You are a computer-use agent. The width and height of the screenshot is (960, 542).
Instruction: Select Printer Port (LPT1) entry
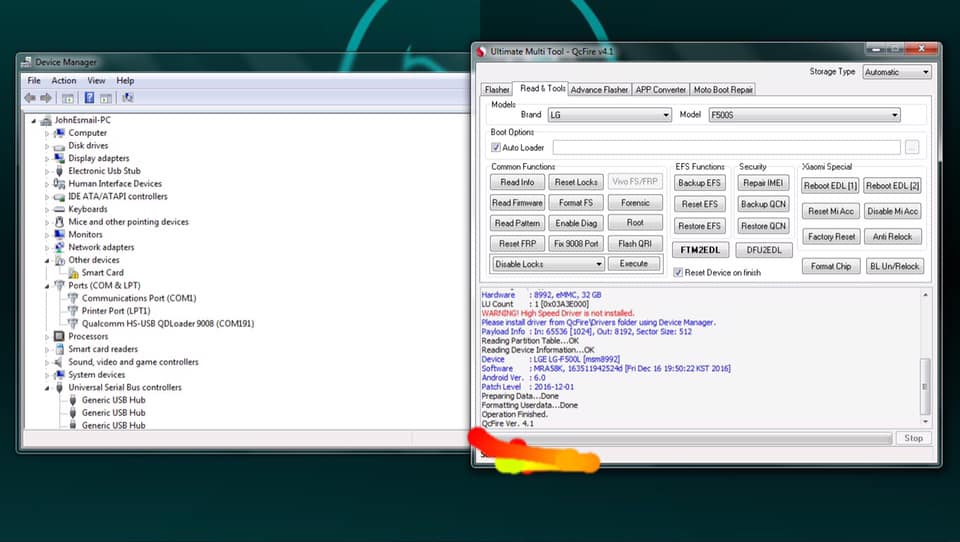pyautogui.click(x=116, y=311)
